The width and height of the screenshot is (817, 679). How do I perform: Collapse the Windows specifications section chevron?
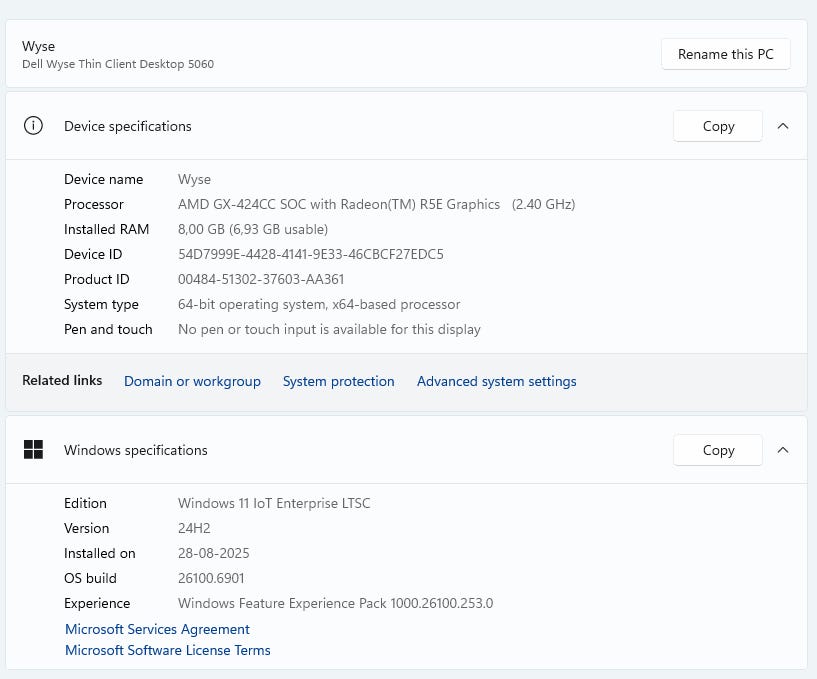783,450
